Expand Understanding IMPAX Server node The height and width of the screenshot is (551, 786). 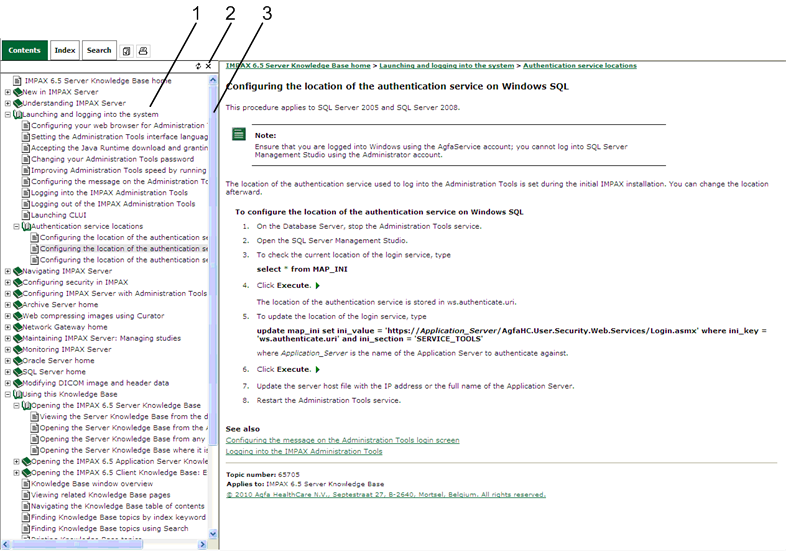[x=8, y=103]
